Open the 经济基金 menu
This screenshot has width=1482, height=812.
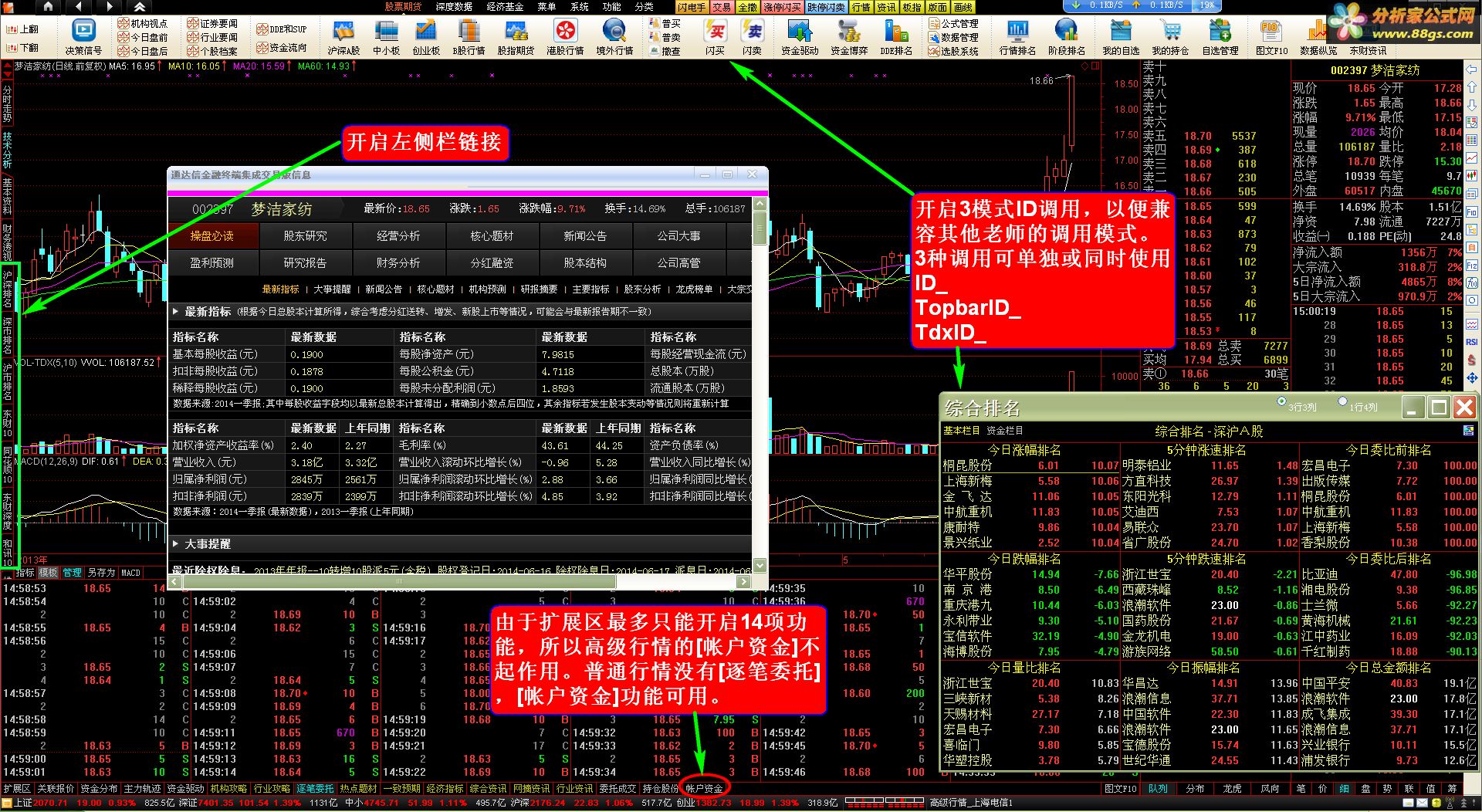pyautogui.click(x=505, y=7)
